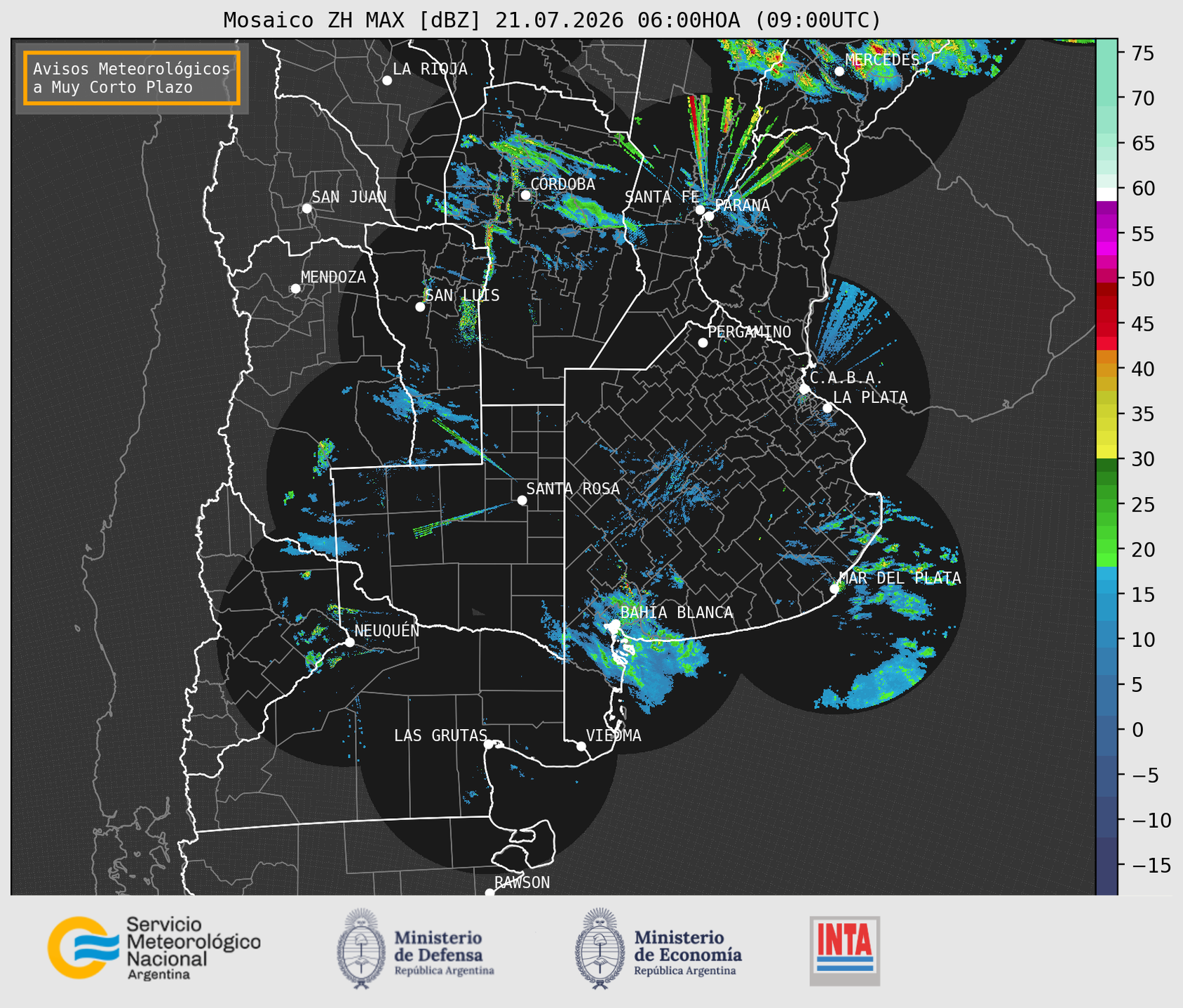This screenshot has height=1008, width=1183.
Task: Select the Bahía Blanca city marker
Action: coord(614,625)
